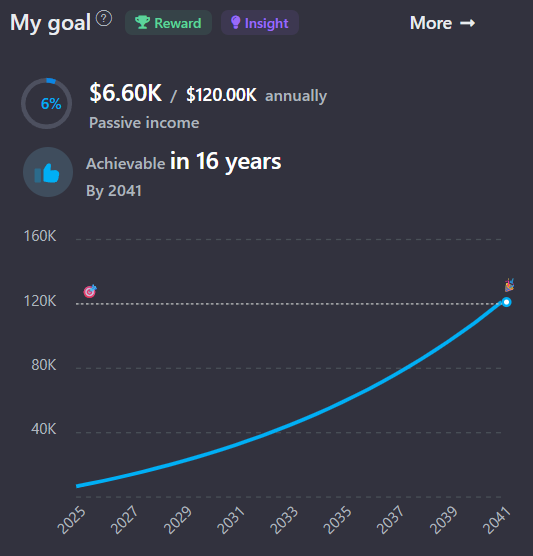Image resolution: width=533 pixels, height=556 pixels.
Task: Click the 2033 label on the x-axis
Action: (284, 520)
